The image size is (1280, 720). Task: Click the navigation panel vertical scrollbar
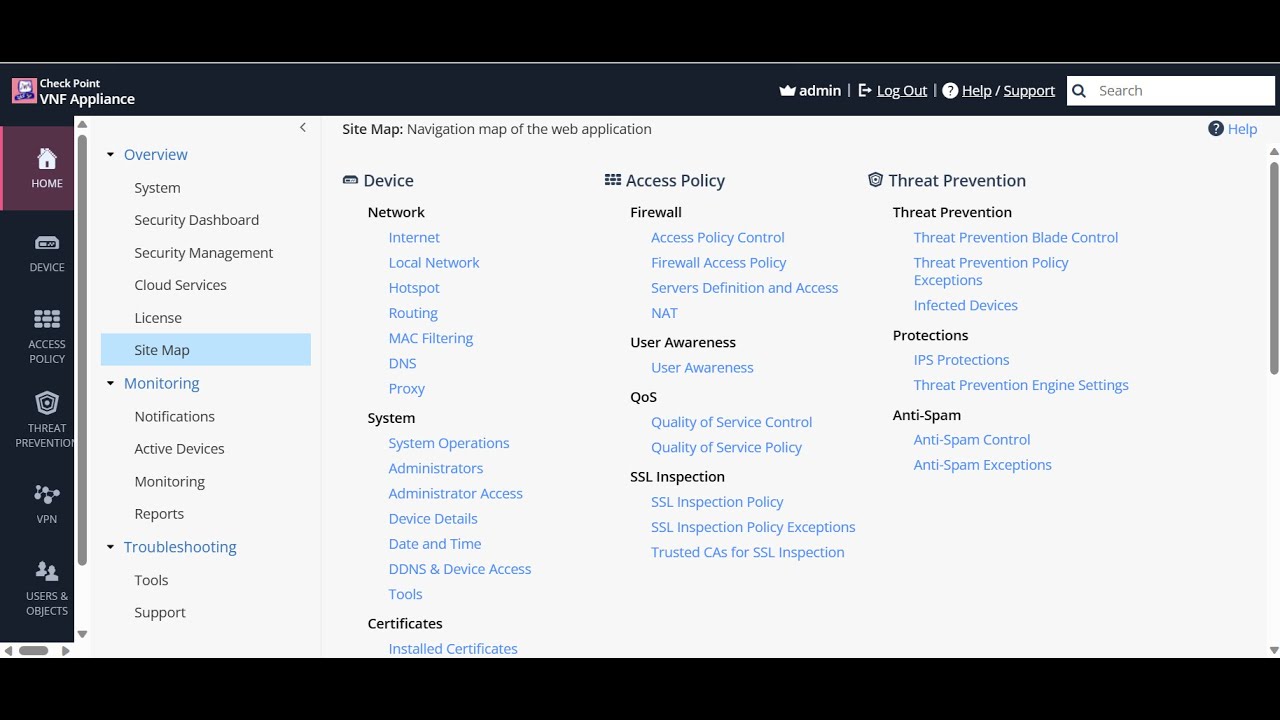(x=82, y=350)
